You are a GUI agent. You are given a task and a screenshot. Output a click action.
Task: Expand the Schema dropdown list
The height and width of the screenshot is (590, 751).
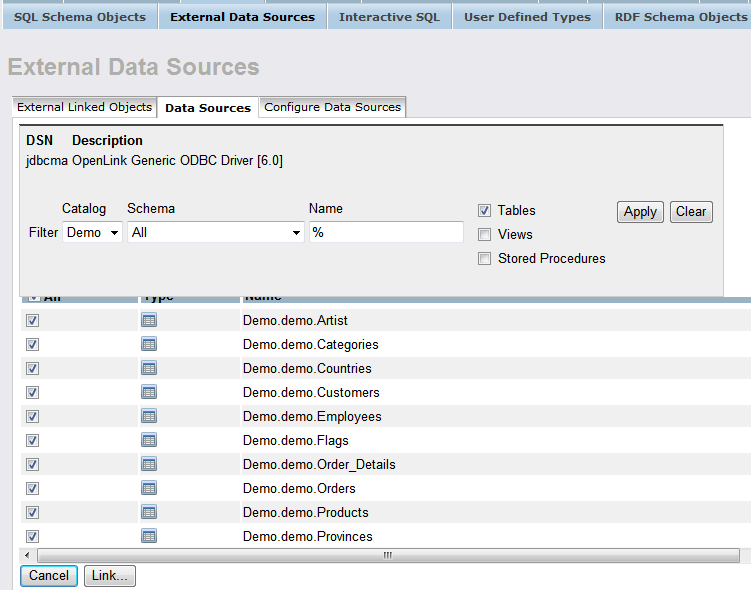215,232
